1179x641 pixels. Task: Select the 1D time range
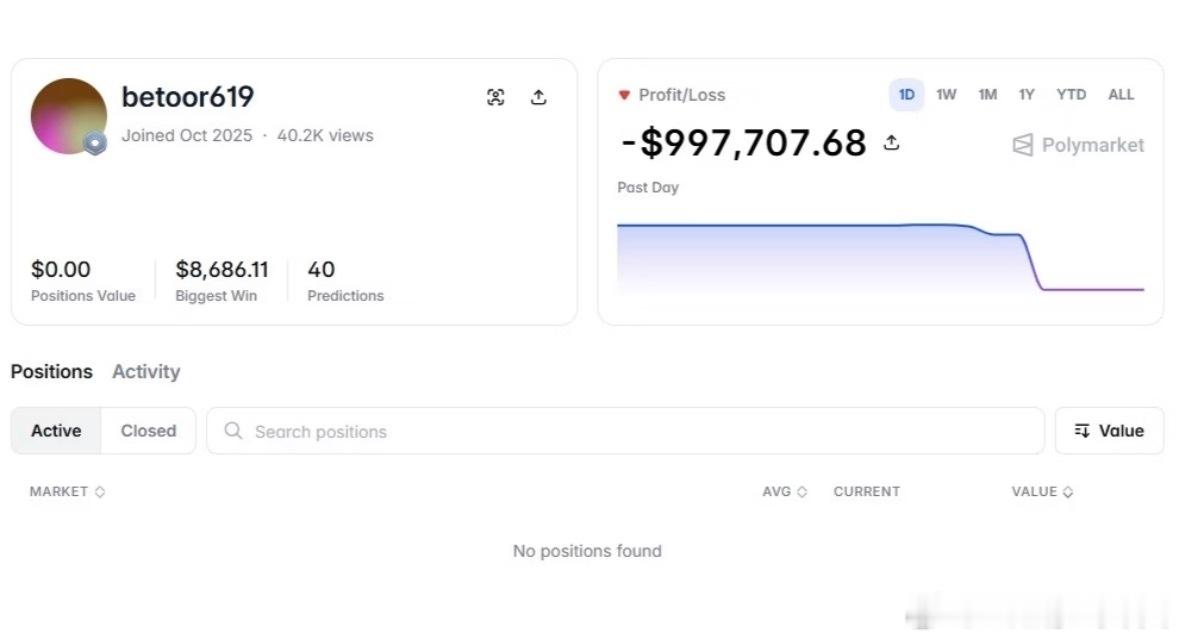[907, 95]
